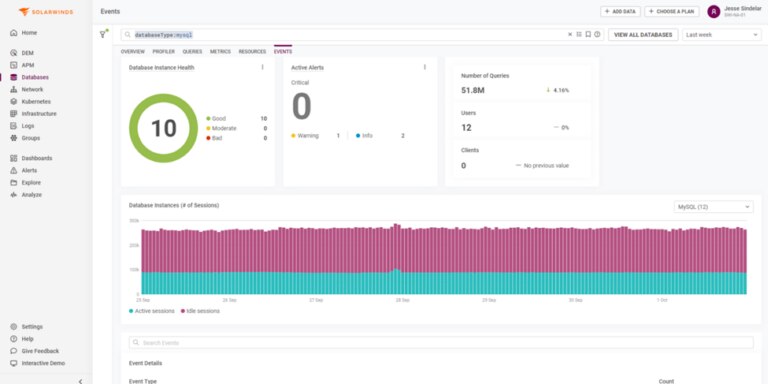The image size is (768, 384).
Task: Click the View All Databases button
Action: pos(643,35)
